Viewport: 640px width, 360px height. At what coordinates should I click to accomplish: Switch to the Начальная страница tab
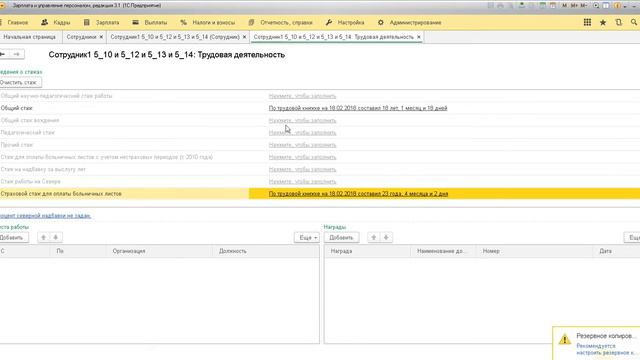[29, 37]
